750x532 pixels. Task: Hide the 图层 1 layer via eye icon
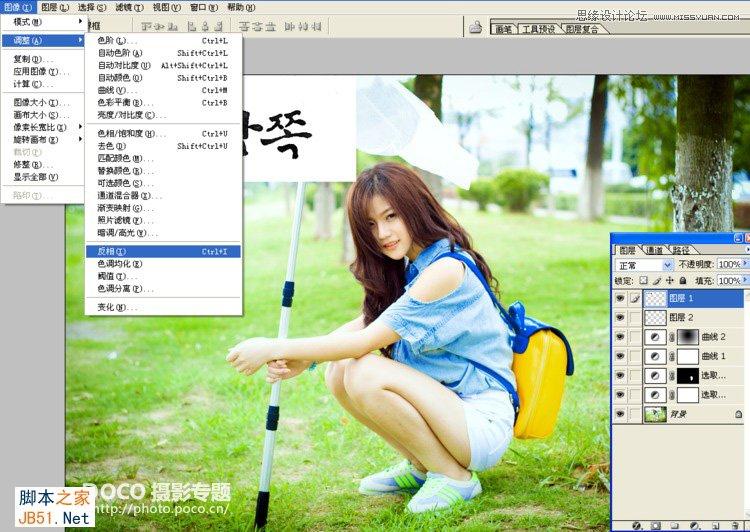point(620,299)
